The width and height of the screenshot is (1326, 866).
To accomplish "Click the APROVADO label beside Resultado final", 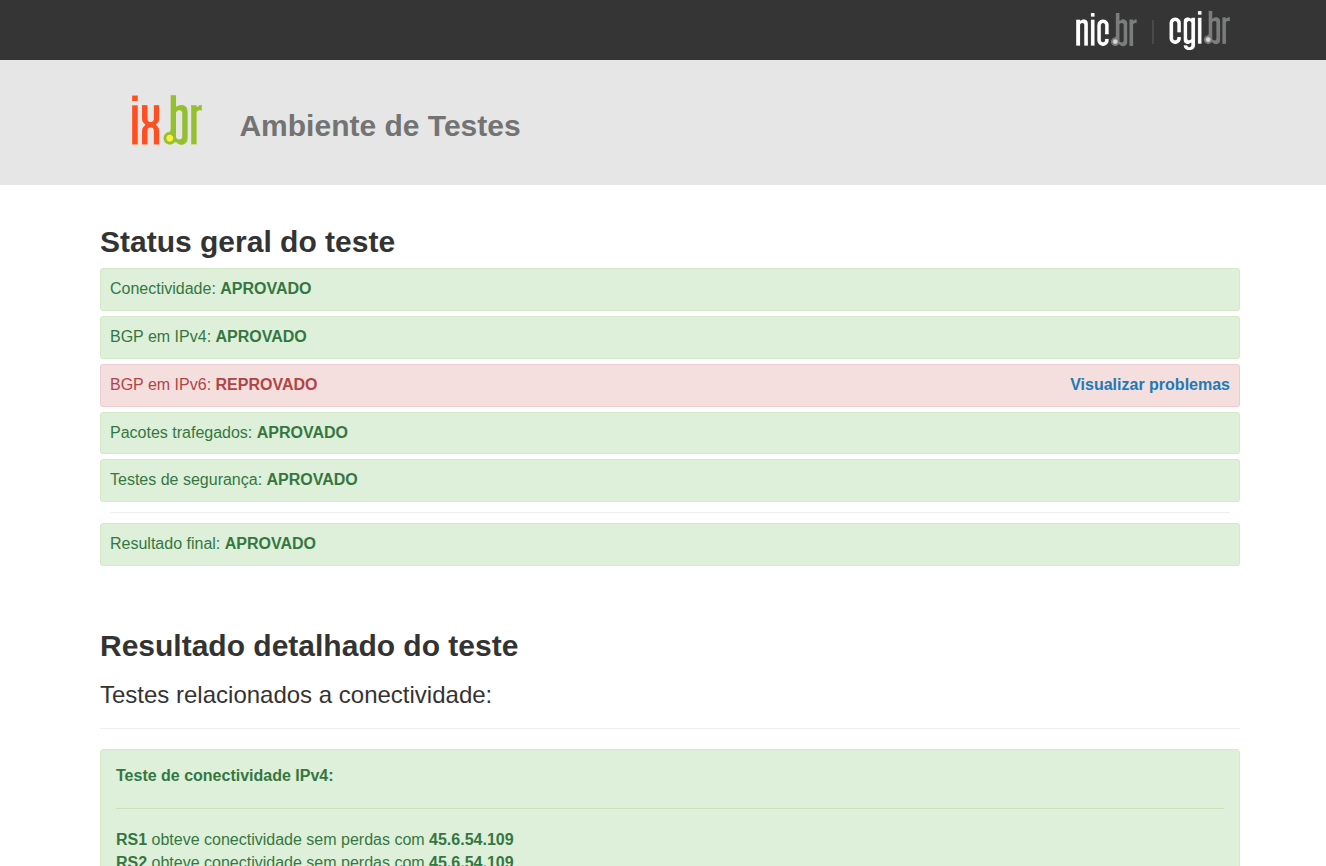I will click(x=270, y=544).
